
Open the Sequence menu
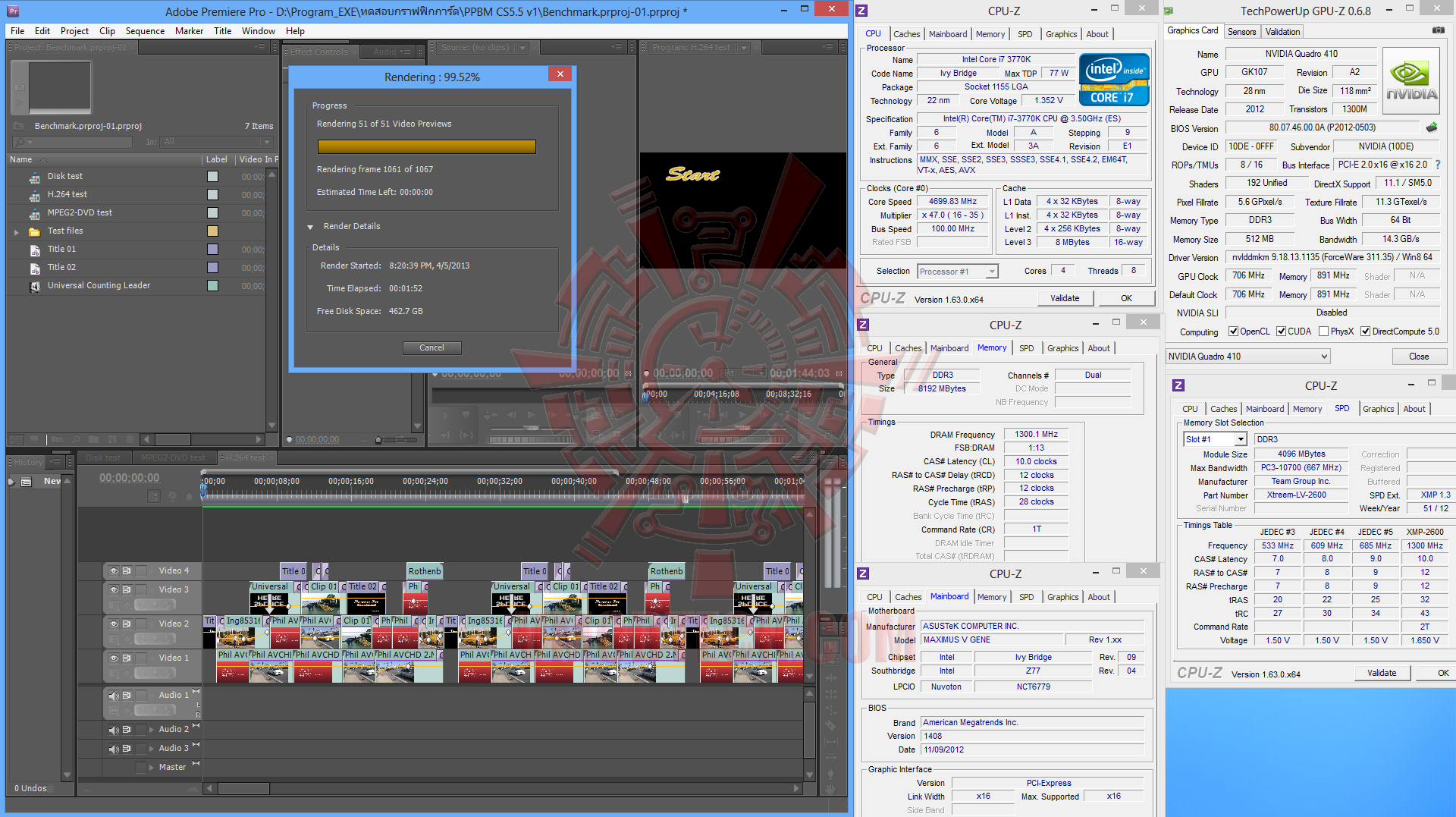click(x=145, y=31)
